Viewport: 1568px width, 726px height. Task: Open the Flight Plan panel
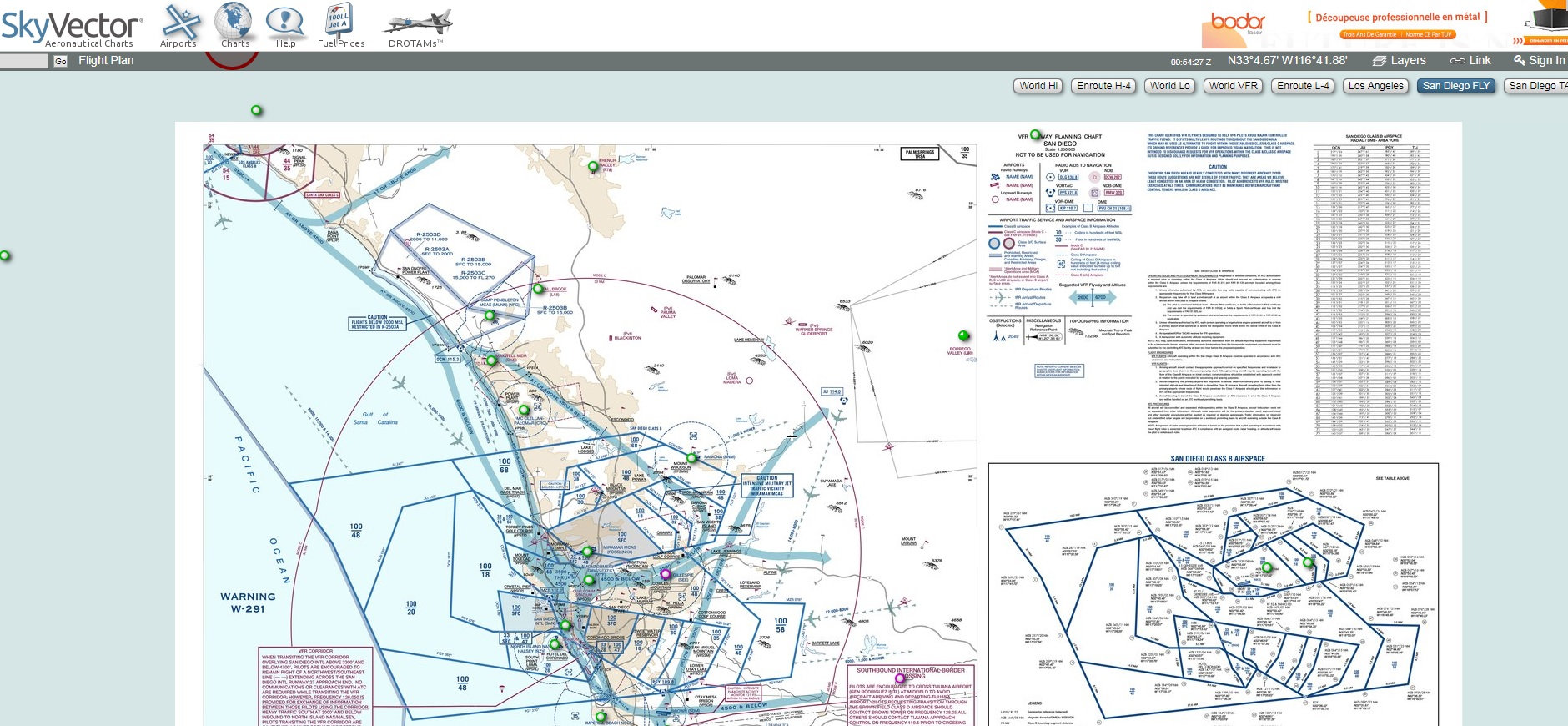pos(106,61)
